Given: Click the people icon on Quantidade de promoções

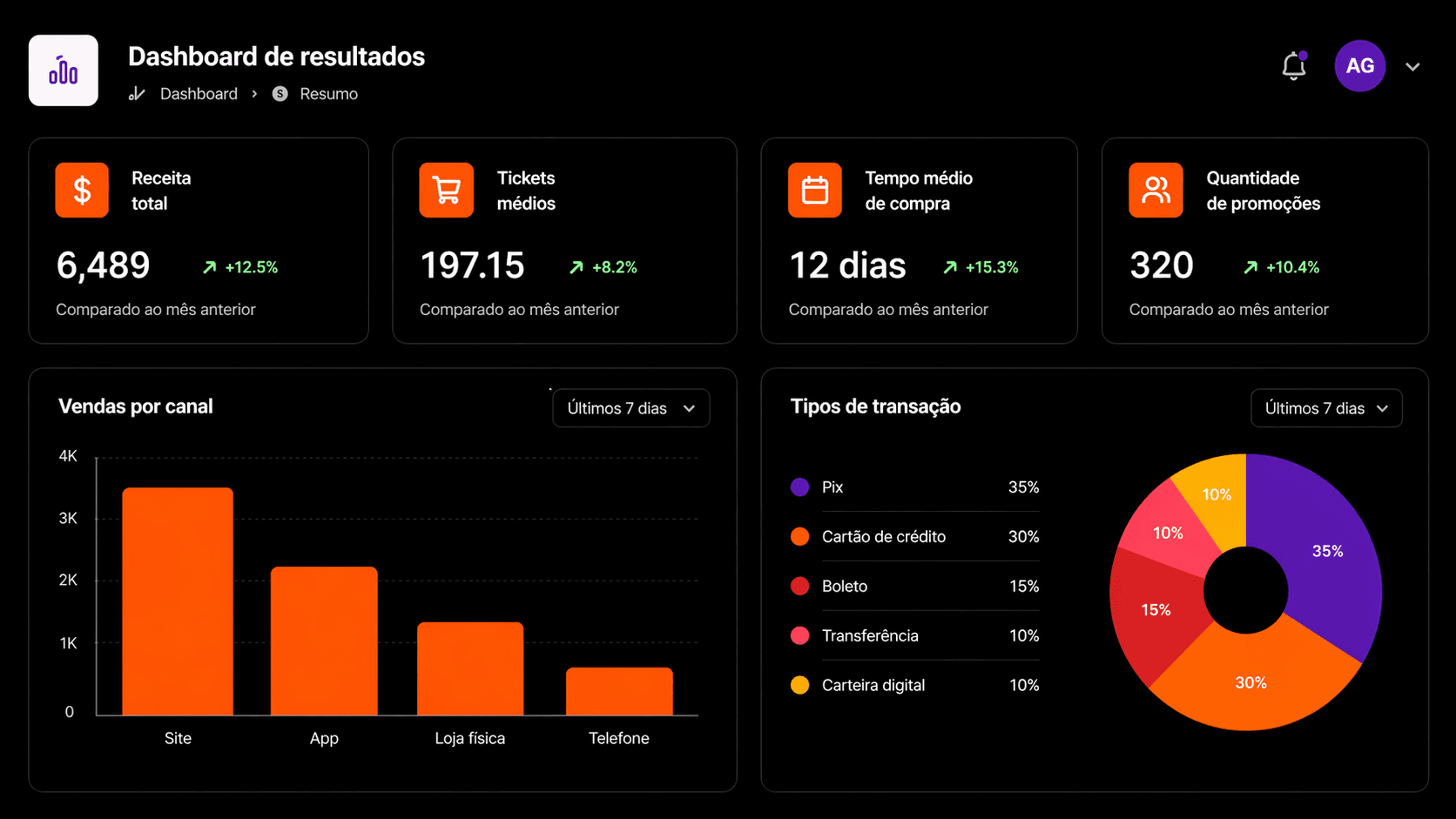Looking at the screenshot, I should (1155, 190).
